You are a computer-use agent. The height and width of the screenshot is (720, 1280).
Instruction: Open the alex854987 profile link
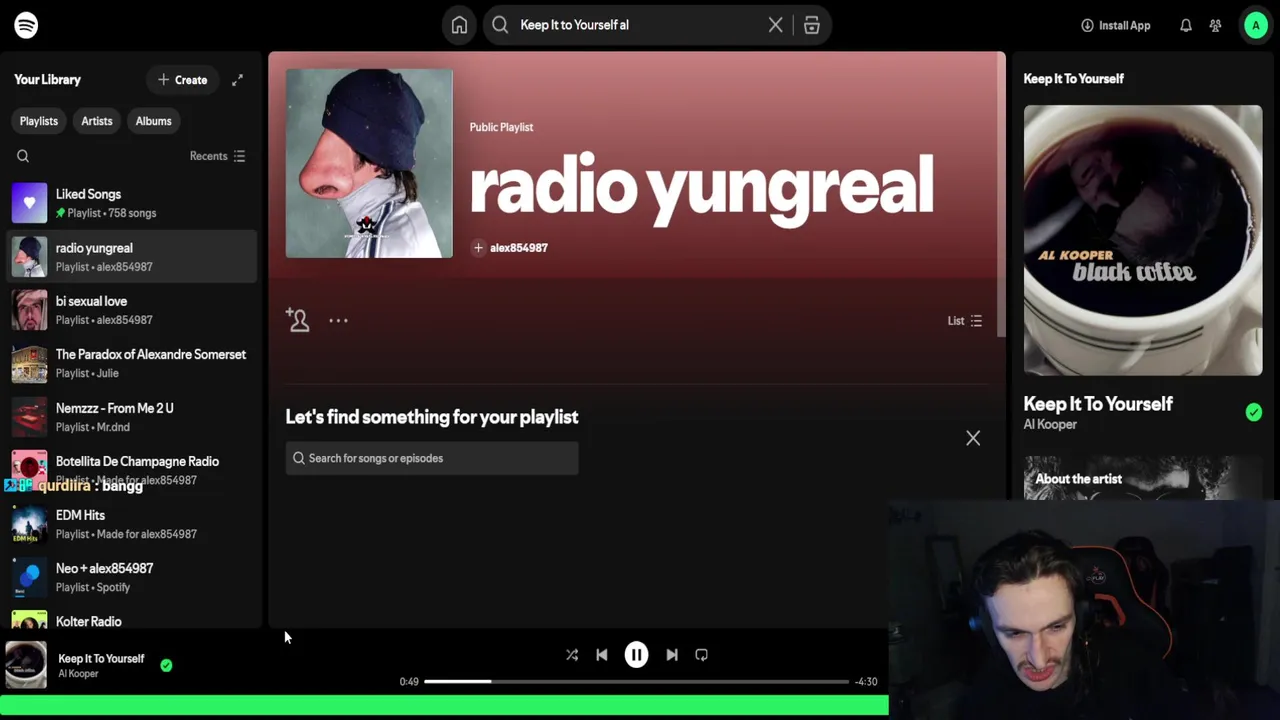coord(518,248)
